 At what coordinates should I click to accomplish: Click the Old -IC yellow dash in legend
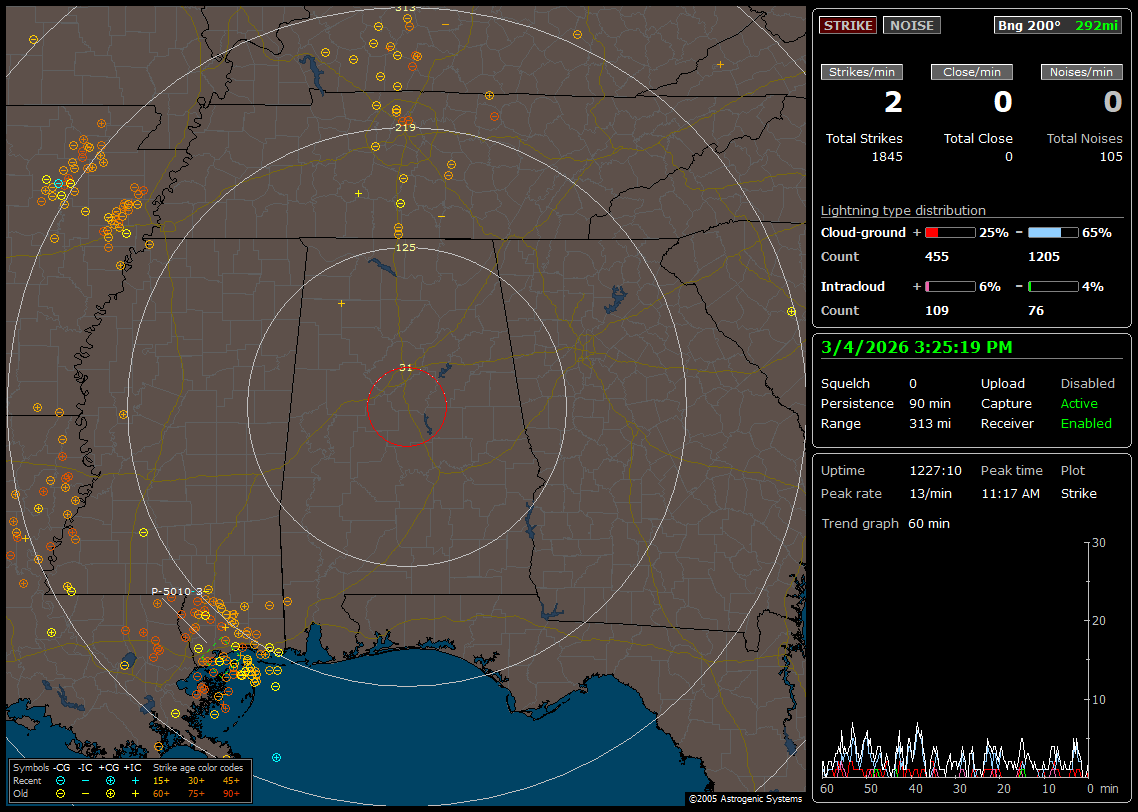85,793
